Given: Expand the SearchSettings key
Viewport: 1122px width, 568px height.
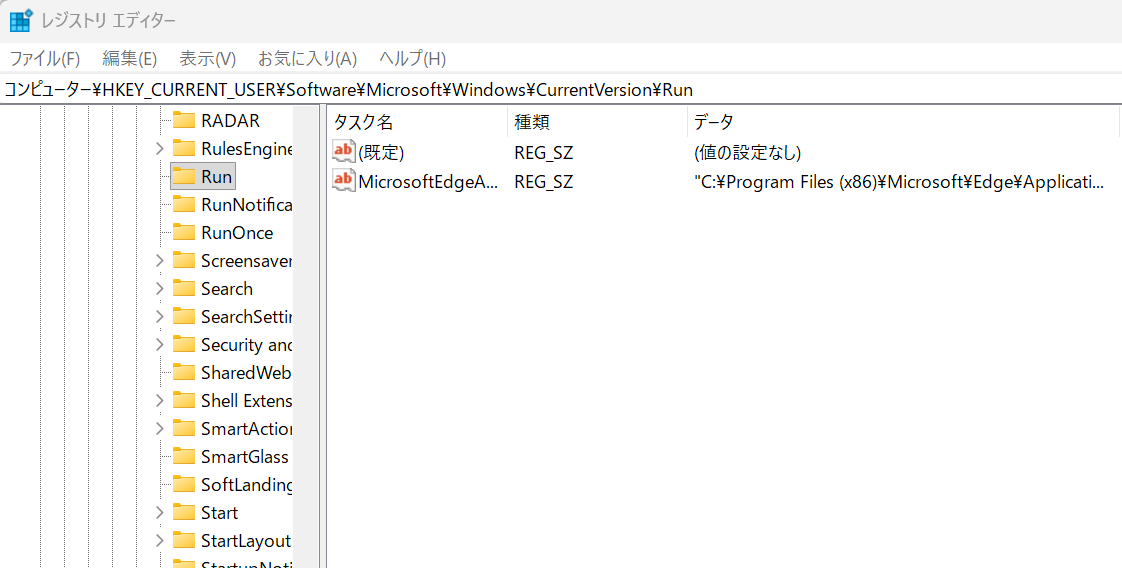Looking at the screenshot, I should 160,316.
